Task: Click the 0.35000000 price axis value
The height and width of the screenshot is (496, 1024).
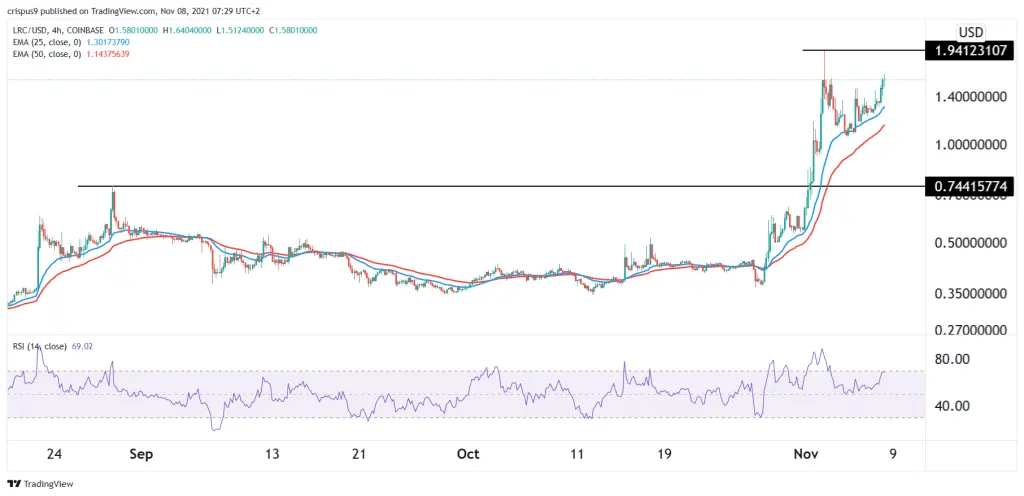Action: tap(970, 294)
